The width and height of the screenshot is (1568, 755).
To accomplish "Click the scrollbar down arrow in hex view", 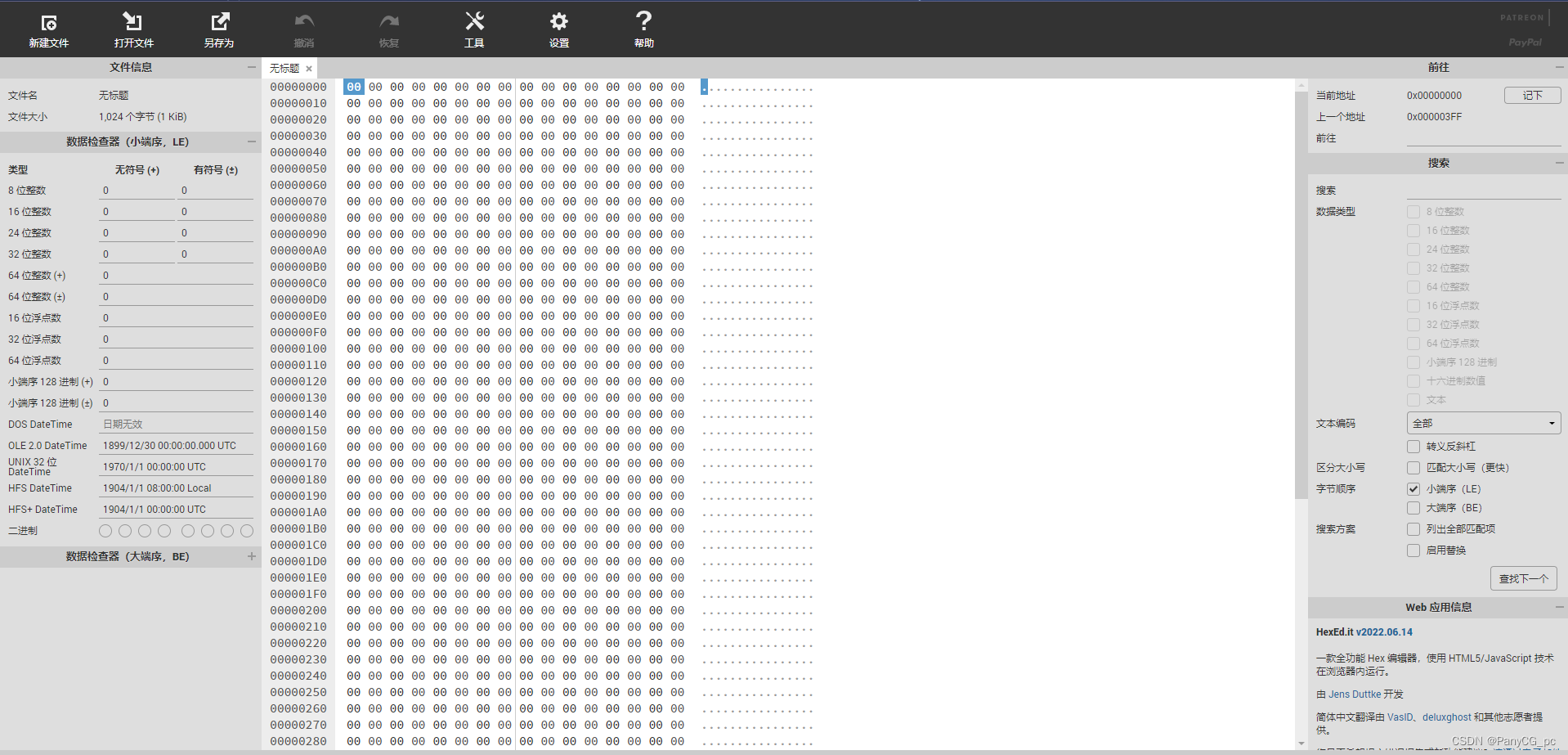I will (1301, 743).
